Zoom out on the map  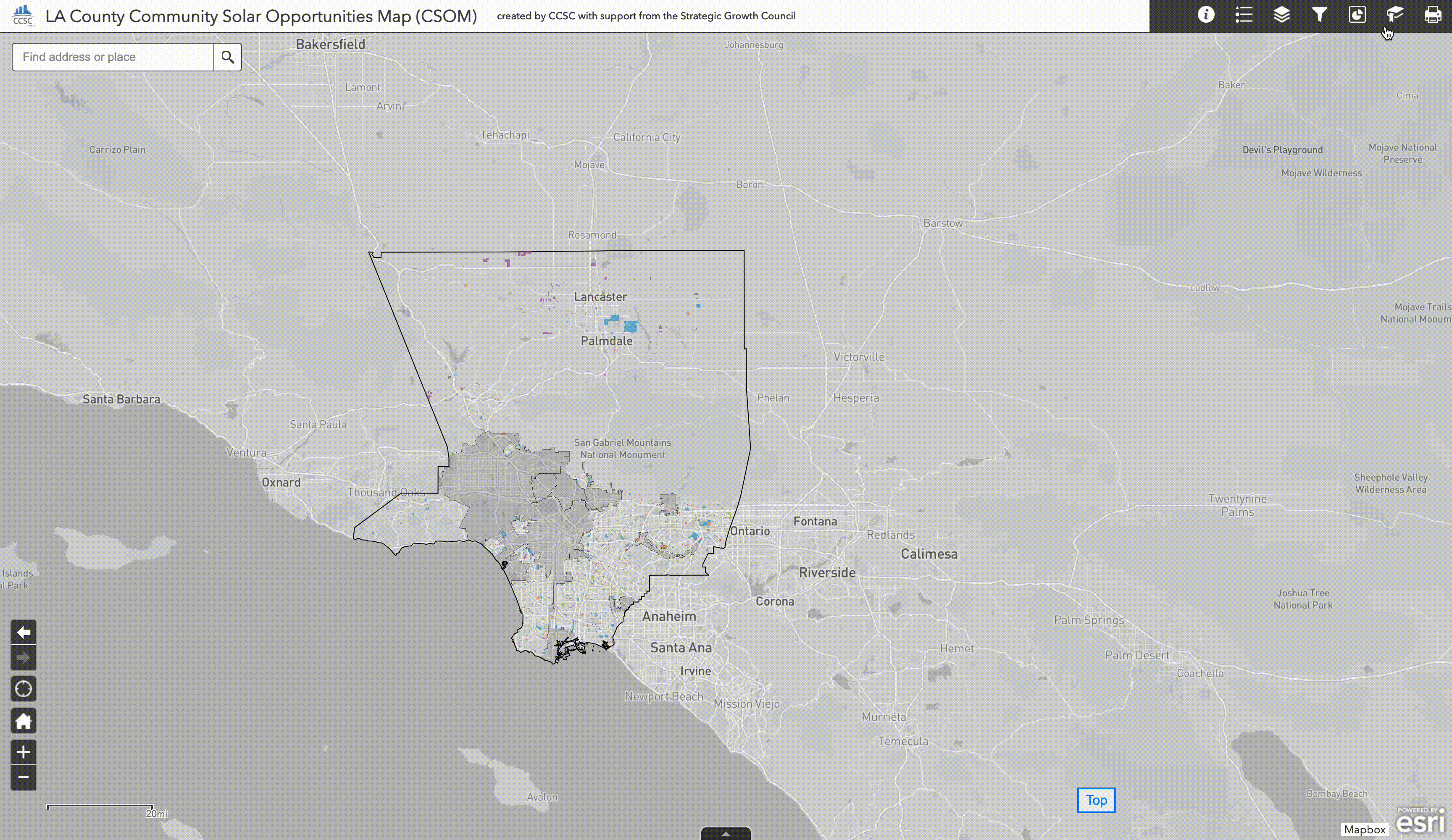(24, 777)
